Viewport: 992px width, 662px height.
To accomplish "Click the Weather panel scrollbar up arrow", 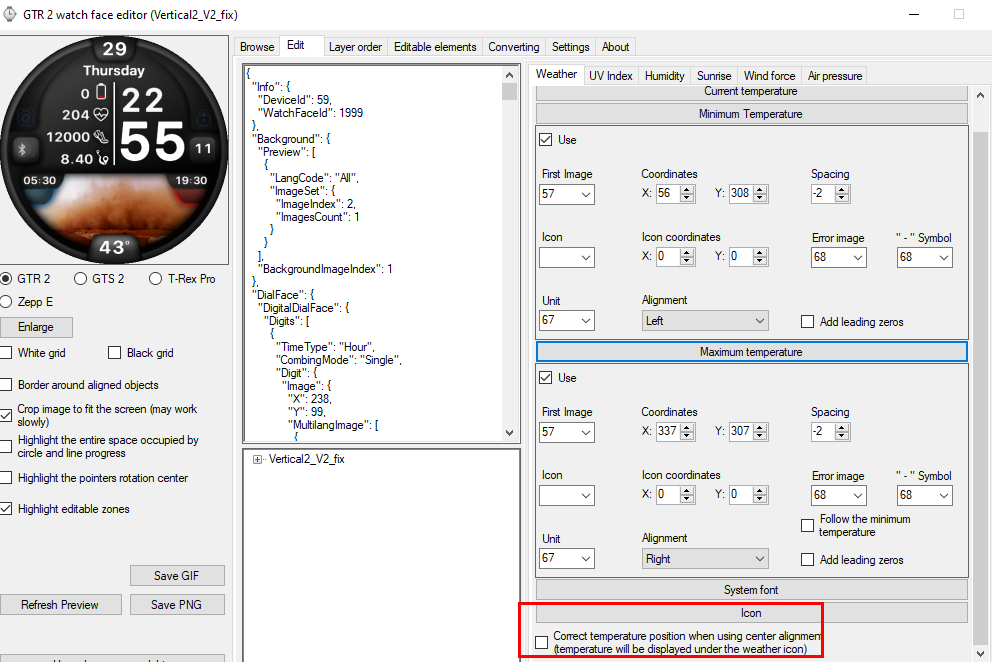I will [x=980, y=96].
